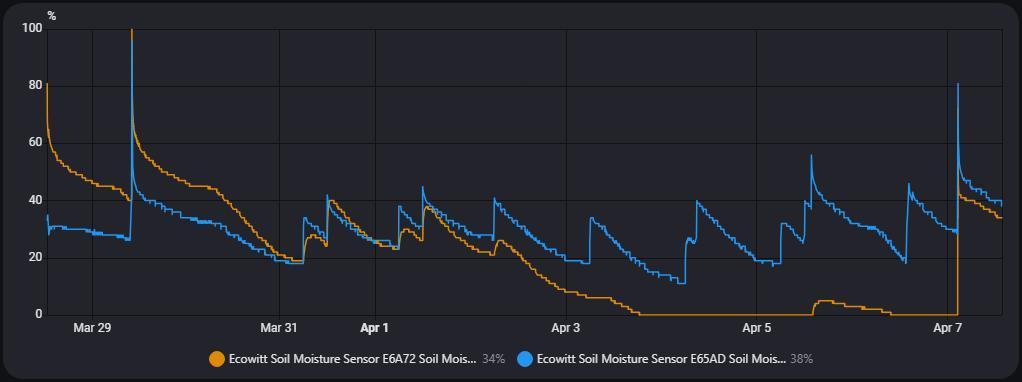Viewport: 1022px width, 382px height.
Task: Click the Mar 29 x-axis label
Action: [x=92, y=328]
